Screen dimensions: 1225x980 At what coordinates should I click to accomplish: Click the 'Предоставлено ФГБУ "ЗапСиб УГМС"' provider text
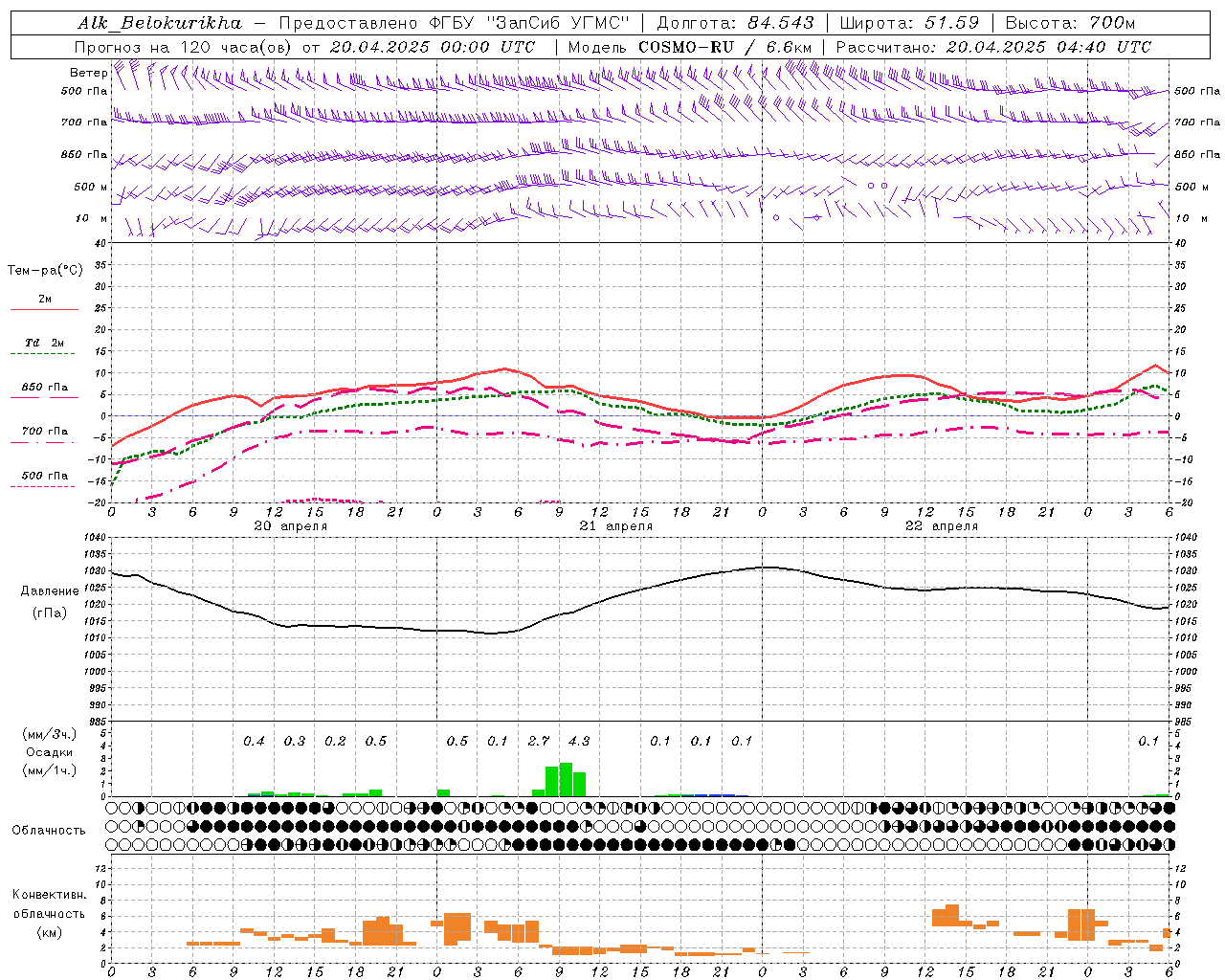pyautogui.click(x=455, y=23)
